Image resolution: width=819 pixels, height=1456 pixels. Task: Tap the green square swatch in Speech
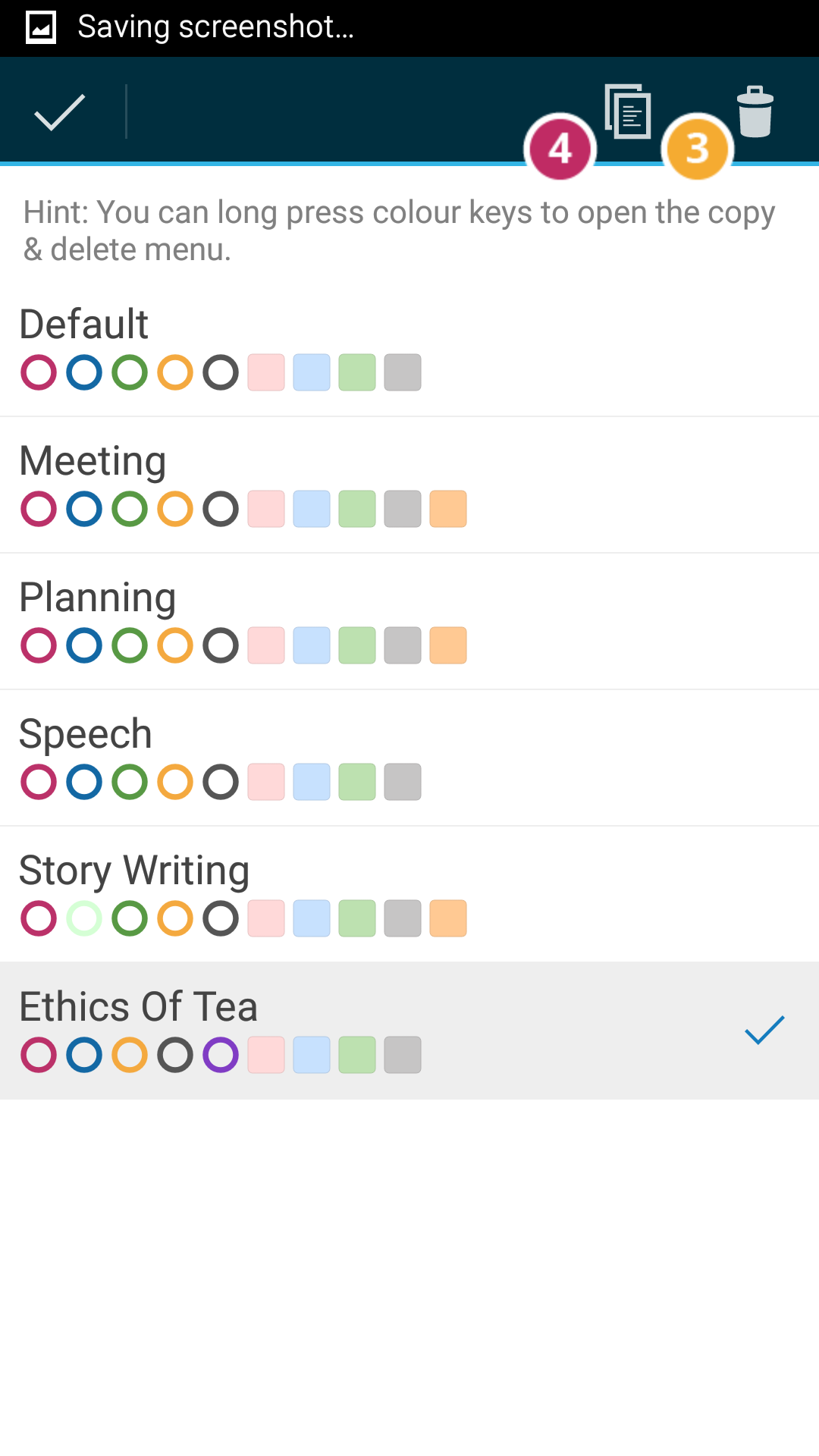tap(357, 782)
